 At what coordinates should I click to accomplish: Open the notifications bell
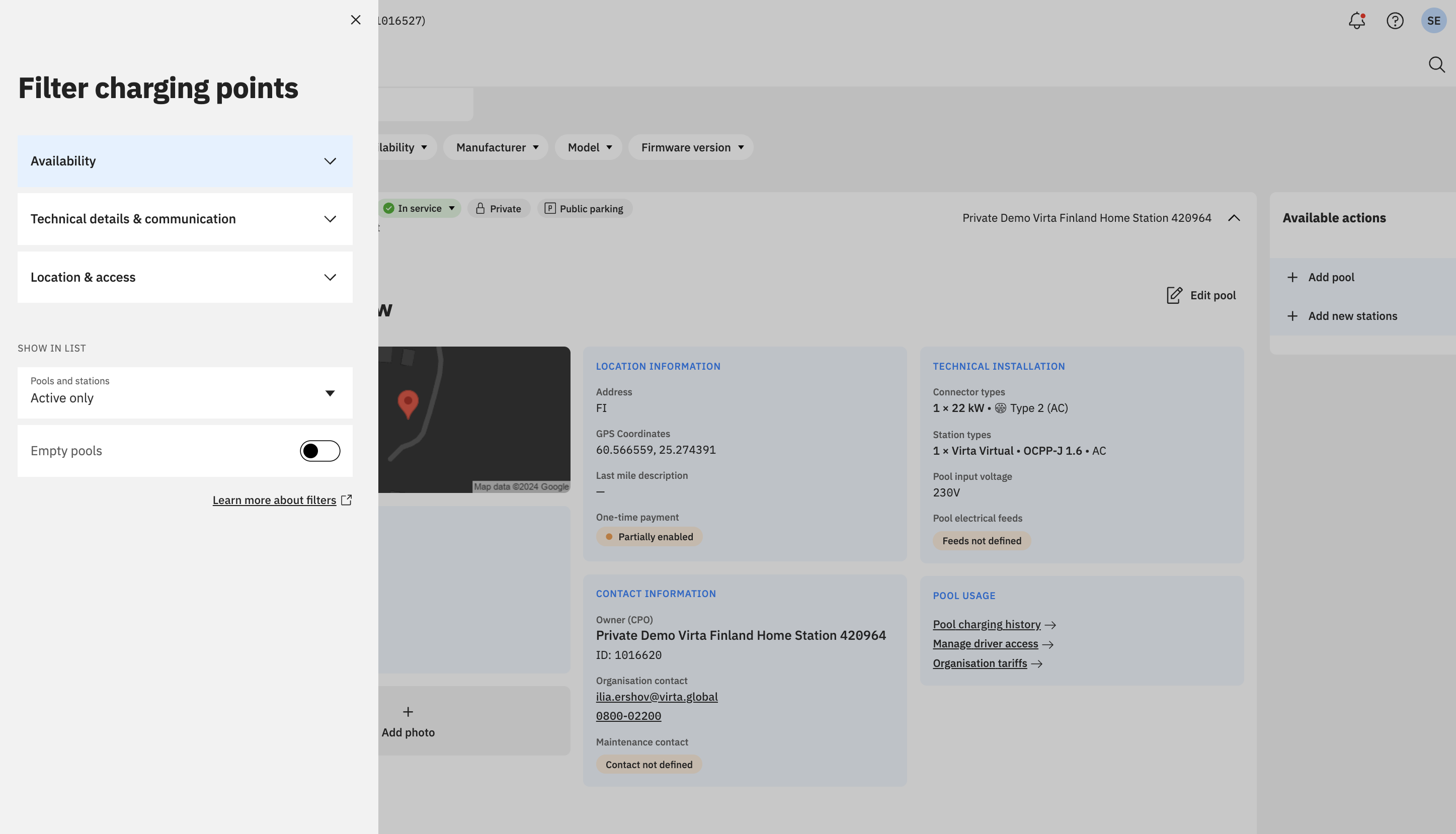pyautogui.click(x=1356, y=21)
